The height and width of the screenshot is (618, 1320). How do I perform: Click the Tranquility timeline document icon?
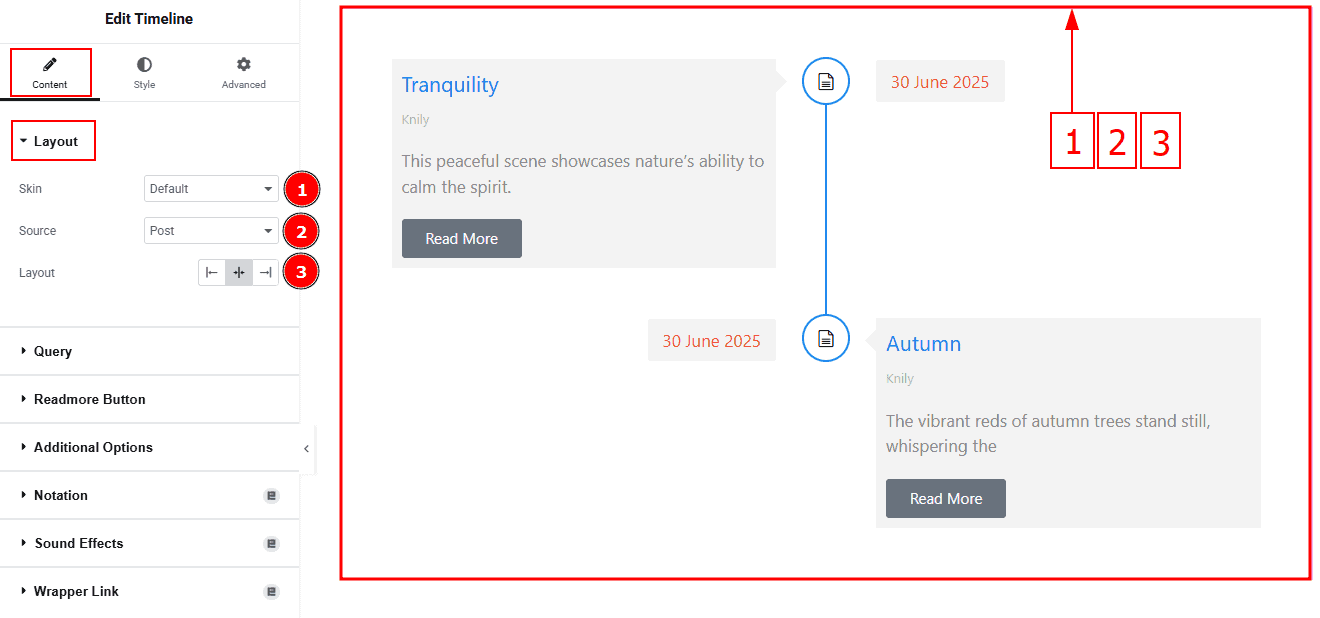tap(826, 81)
